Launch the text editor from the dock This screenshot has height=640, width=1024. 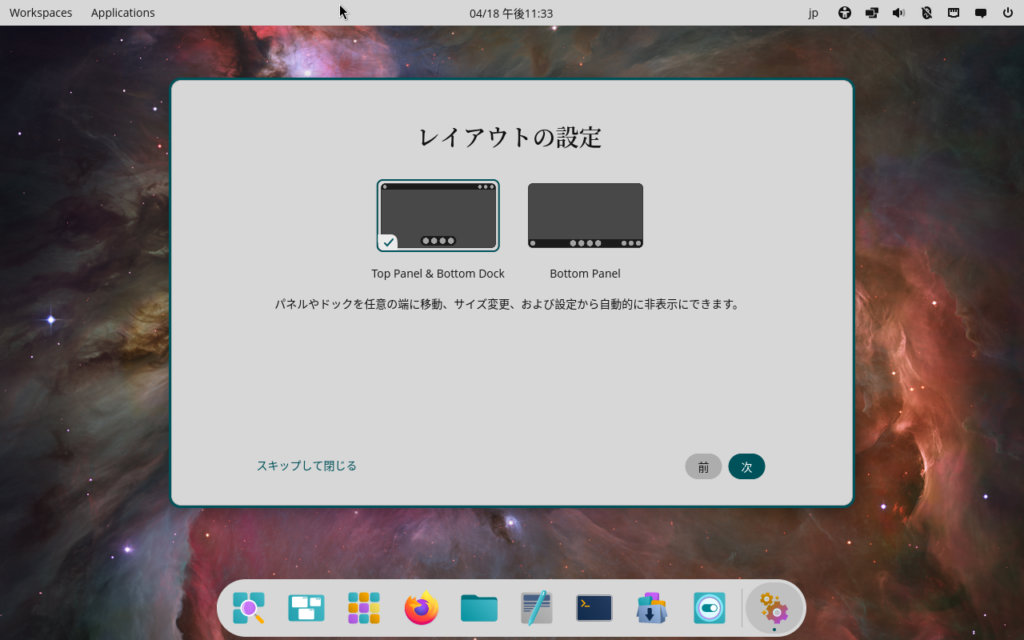pyautogui.click(x=536, y=608)
